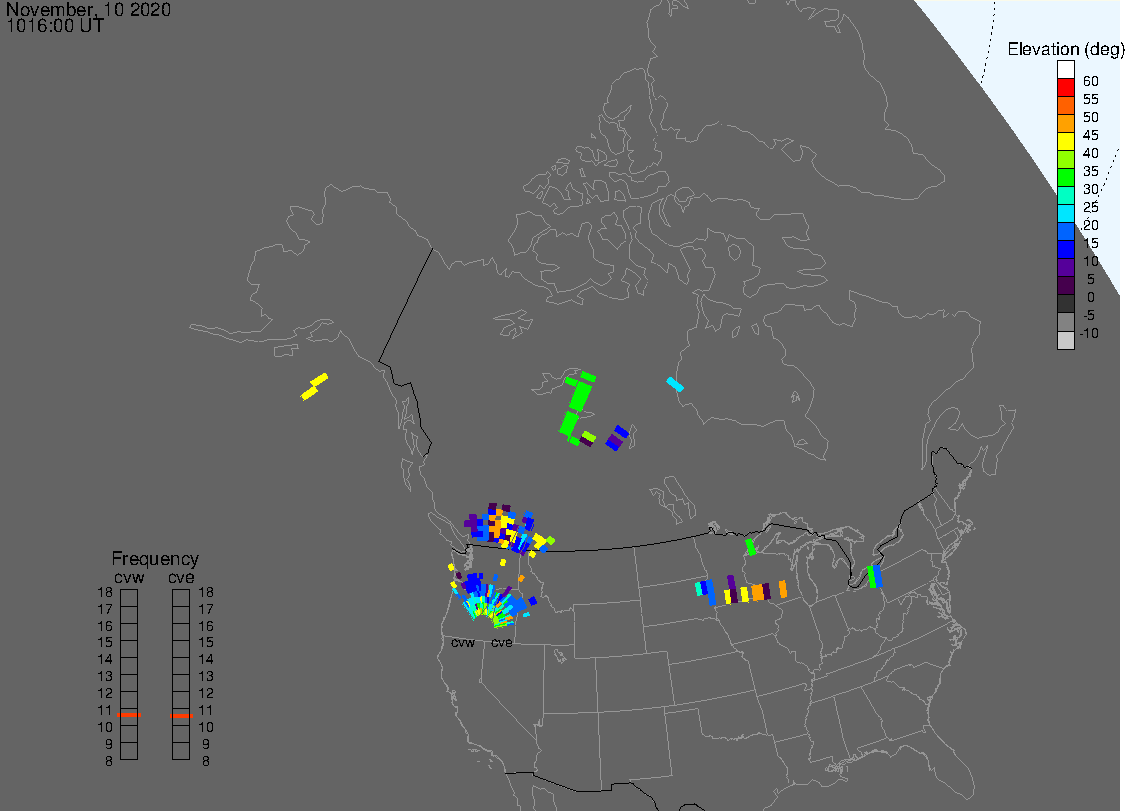Viewport: 1125px width, 811px height.
Task: Click the top segment of the cvw frequency bar
Action: 129,597
